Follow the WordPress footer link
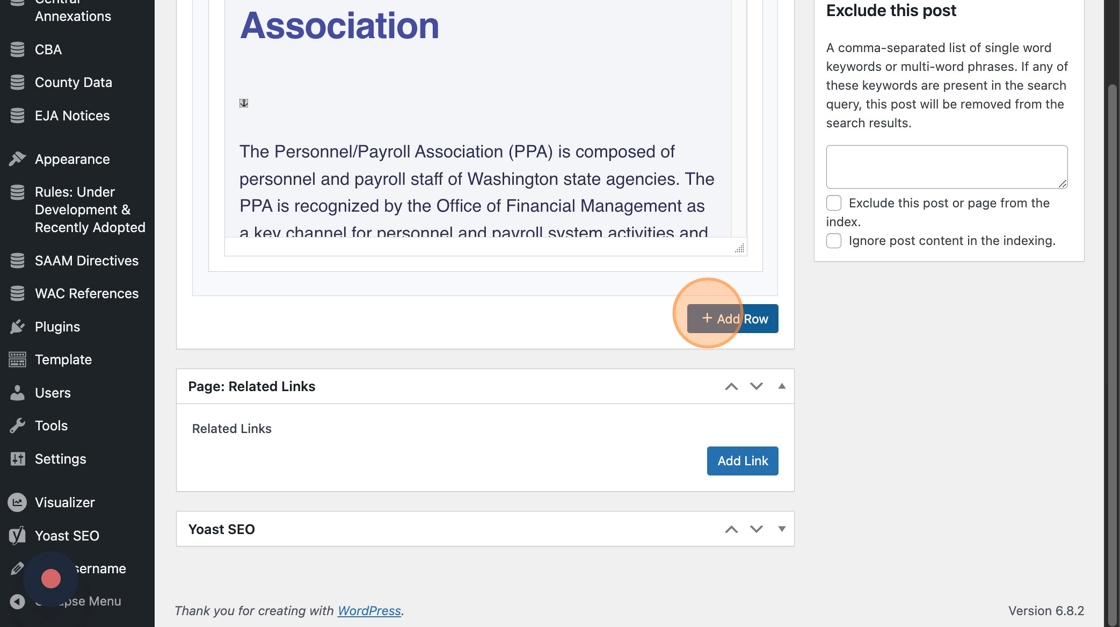This screenshot has width=1120, height=627. (x=369, y=611)
